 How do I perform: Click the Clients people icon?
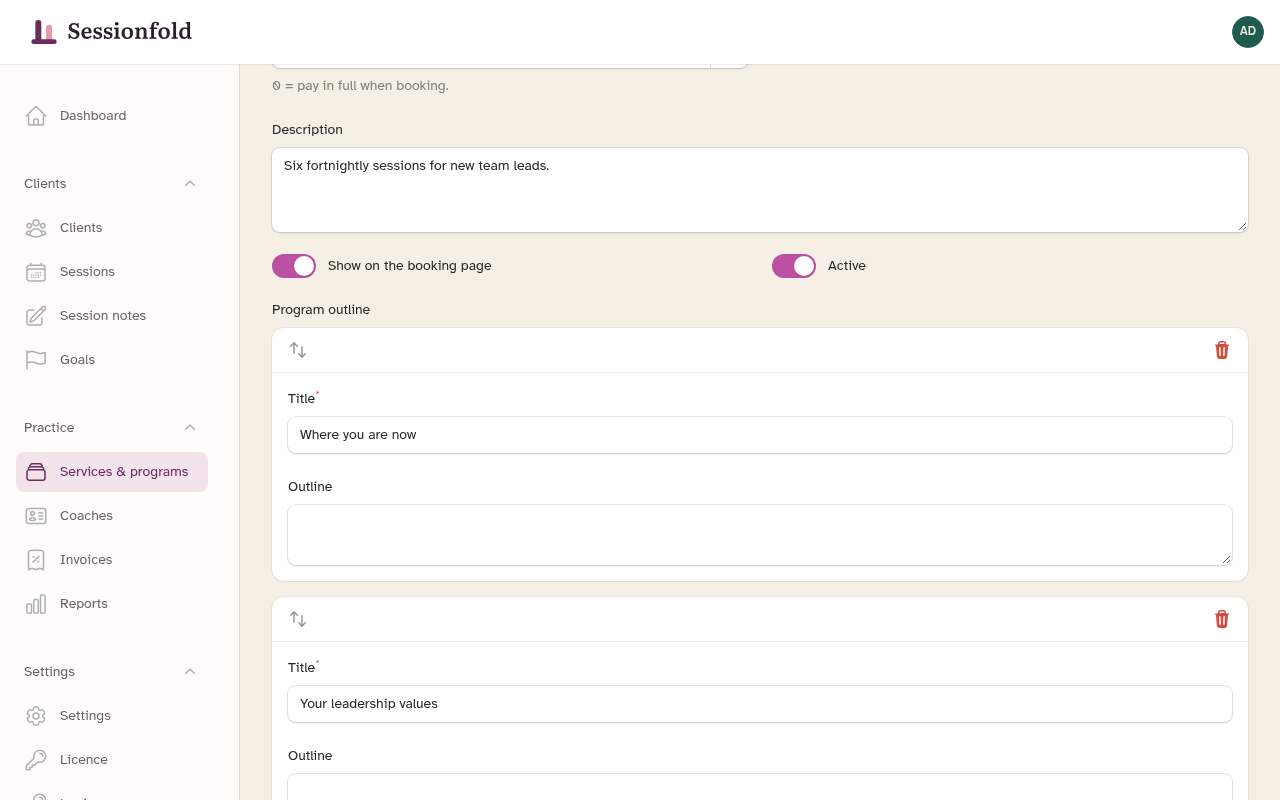(x=36, y=228)
